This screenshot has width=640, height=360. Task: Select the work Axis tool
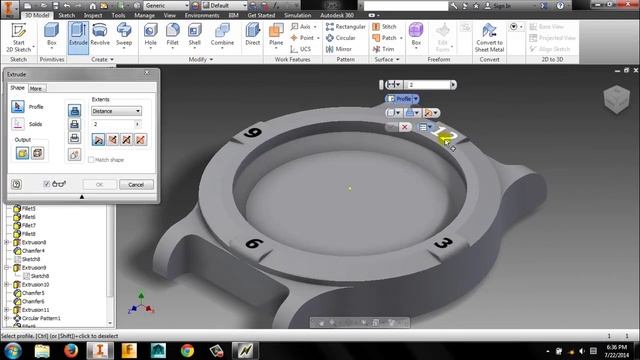pos(303,27)
